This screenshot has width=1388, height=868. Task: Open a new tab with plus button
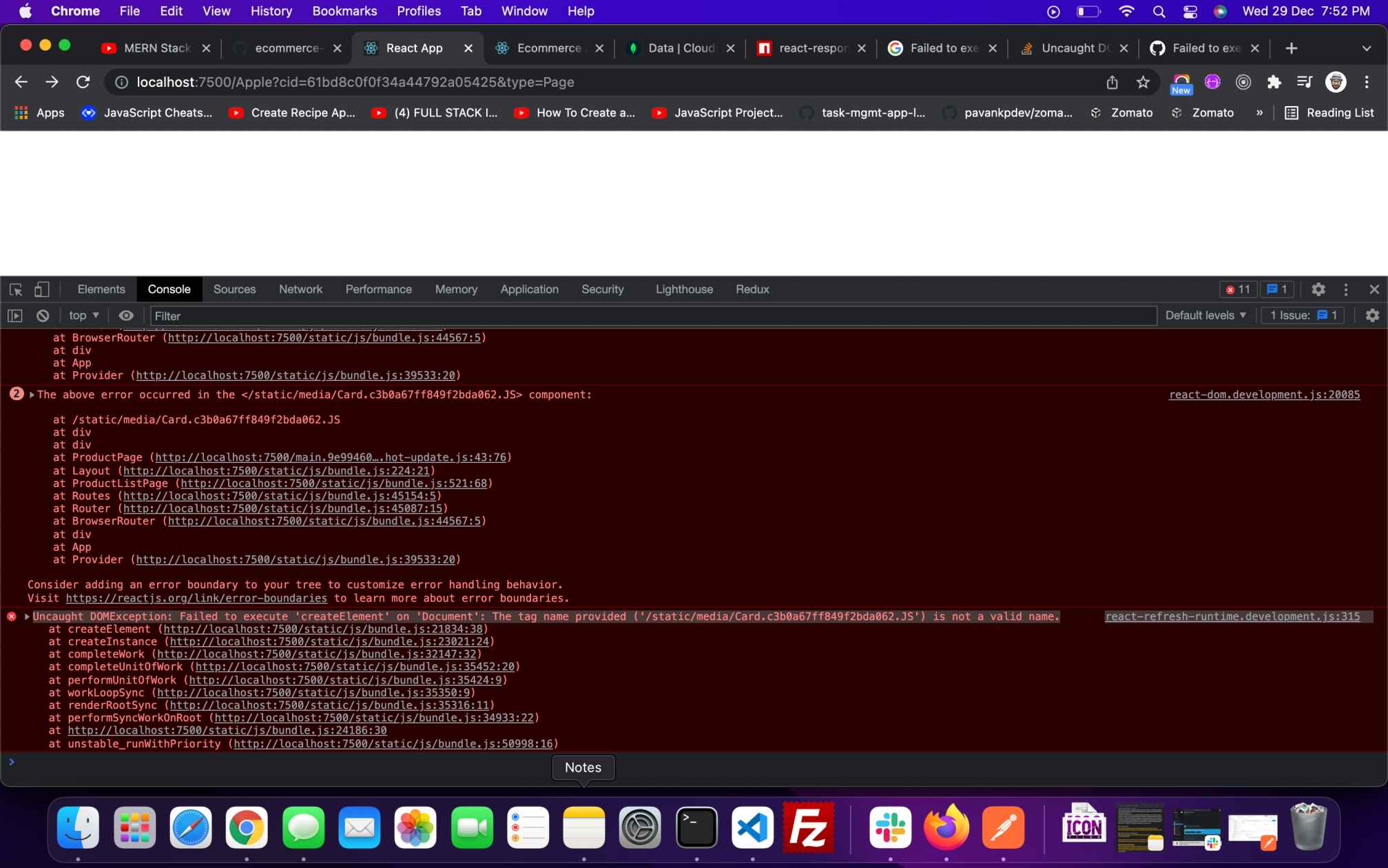[x=1292, y=48]
